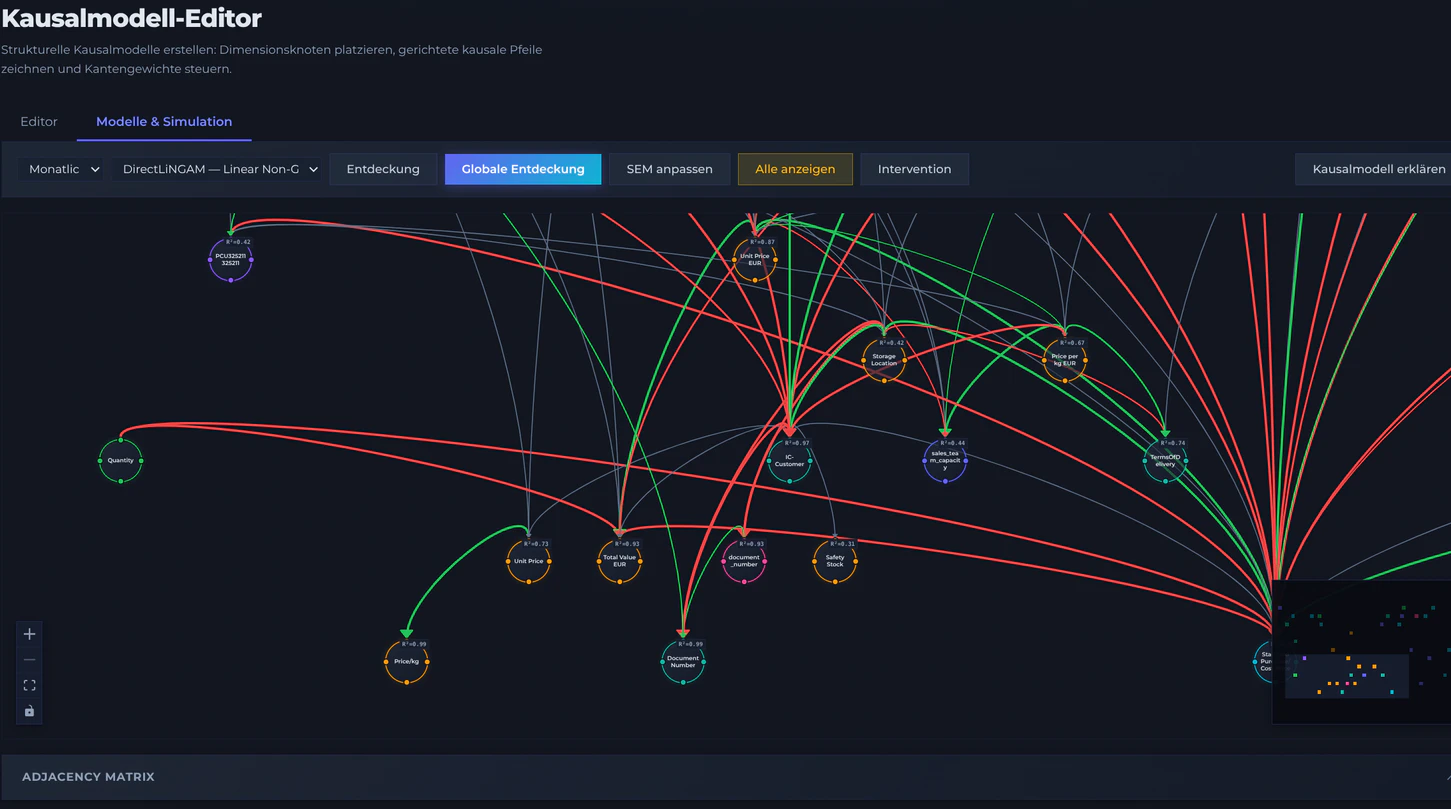Switch to the Editor tab
This screenshot has height=809, width=1451.
pyautogui.click(x=39, y=121)
